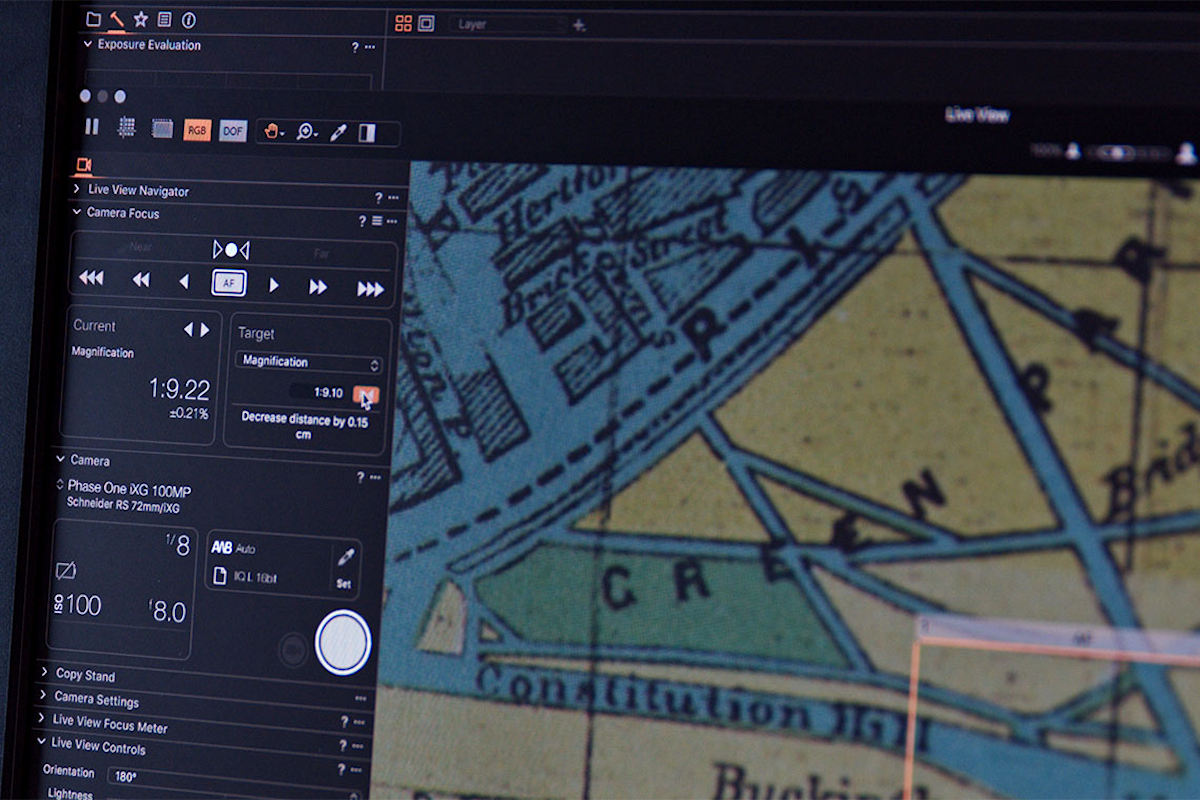Open Camera Focus presets list icon
Screen dimensions: 1200x800
377,221
